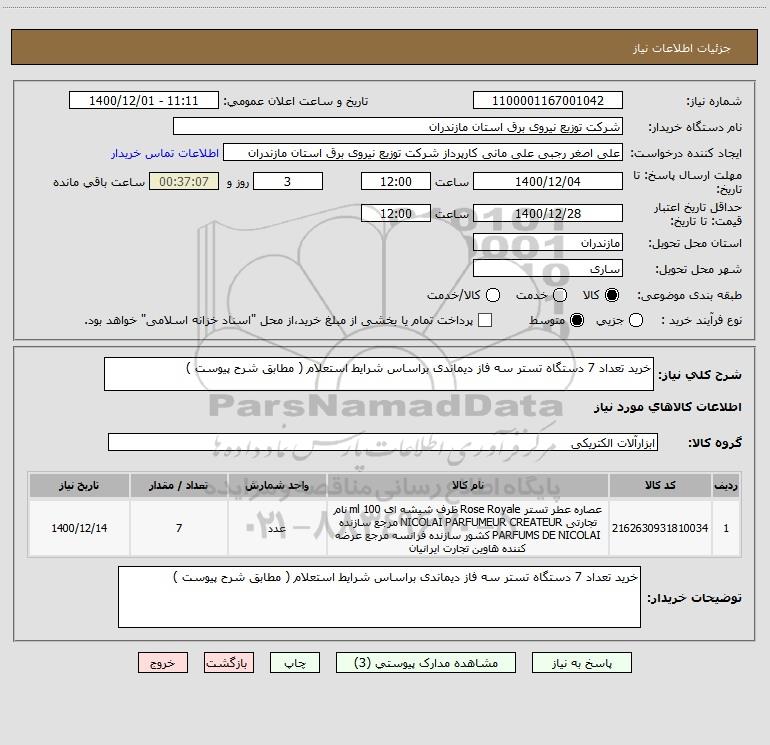Click the نام کالا column header
770x745 pixels.
pyautogui.click(x=468, y=486)
